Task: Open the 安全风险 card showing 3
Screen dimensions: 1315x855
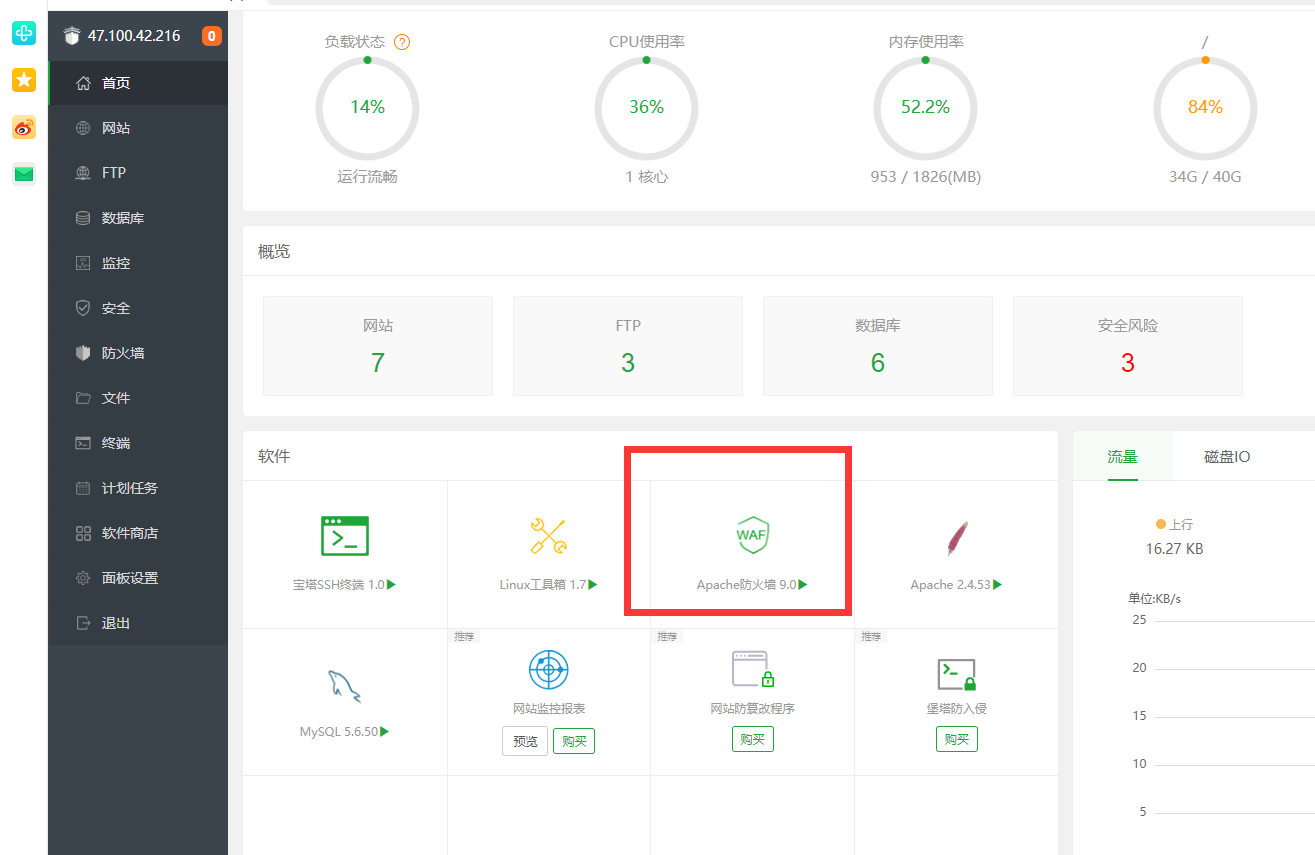Action: pos(1128,346)
